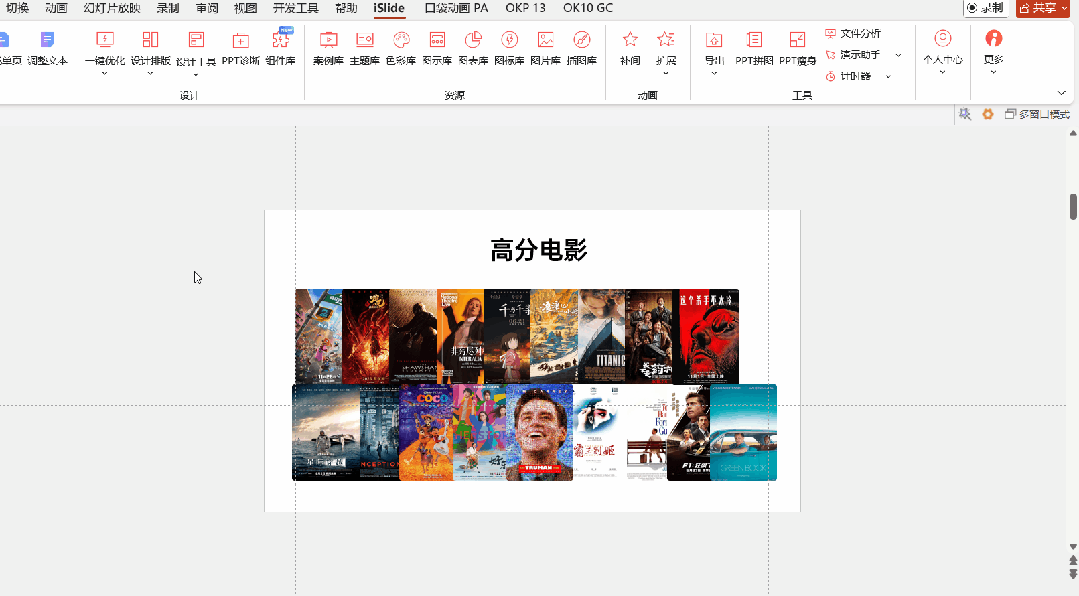Open the 主题库 library
Screen dimensions: 1079x596
point(365,48)
